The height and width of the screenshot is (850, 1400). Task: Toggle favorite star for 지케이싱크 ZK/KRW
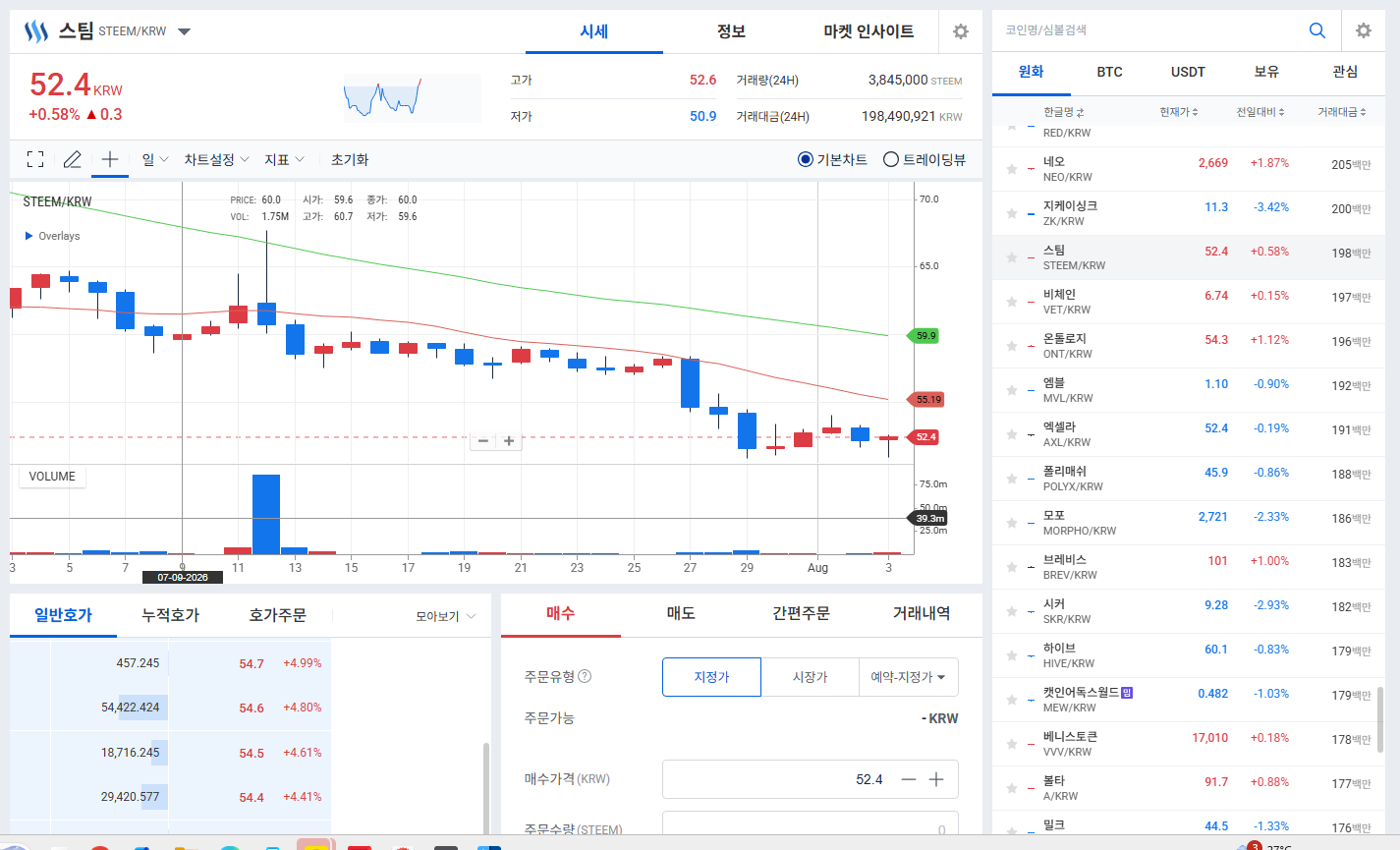pos(1012,213)
